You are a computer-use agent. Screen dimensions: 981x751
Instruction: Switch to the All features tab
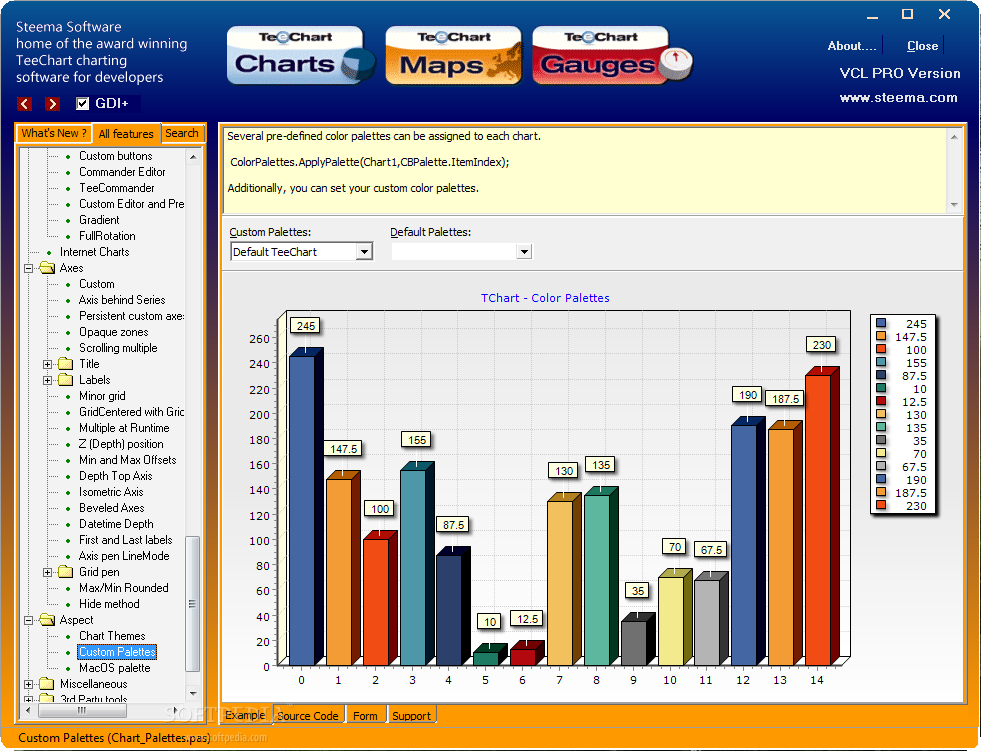tap(126, 134)
